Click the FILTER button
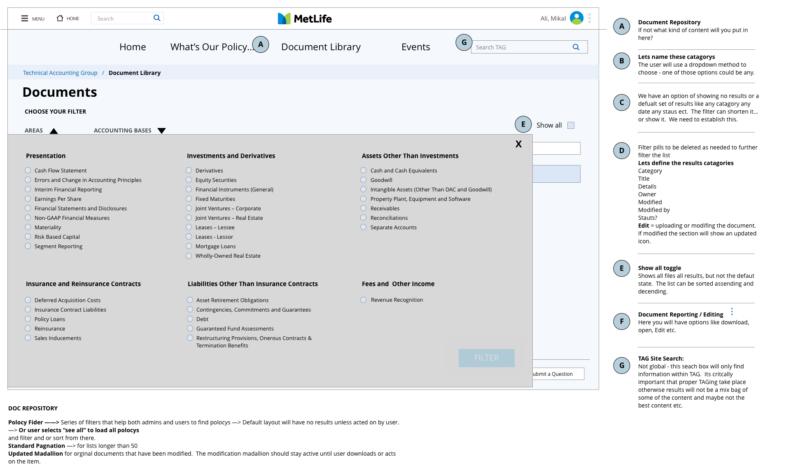The width and height of the screenshot is (800, 475). pyautogui.click(x=487, y=358)
